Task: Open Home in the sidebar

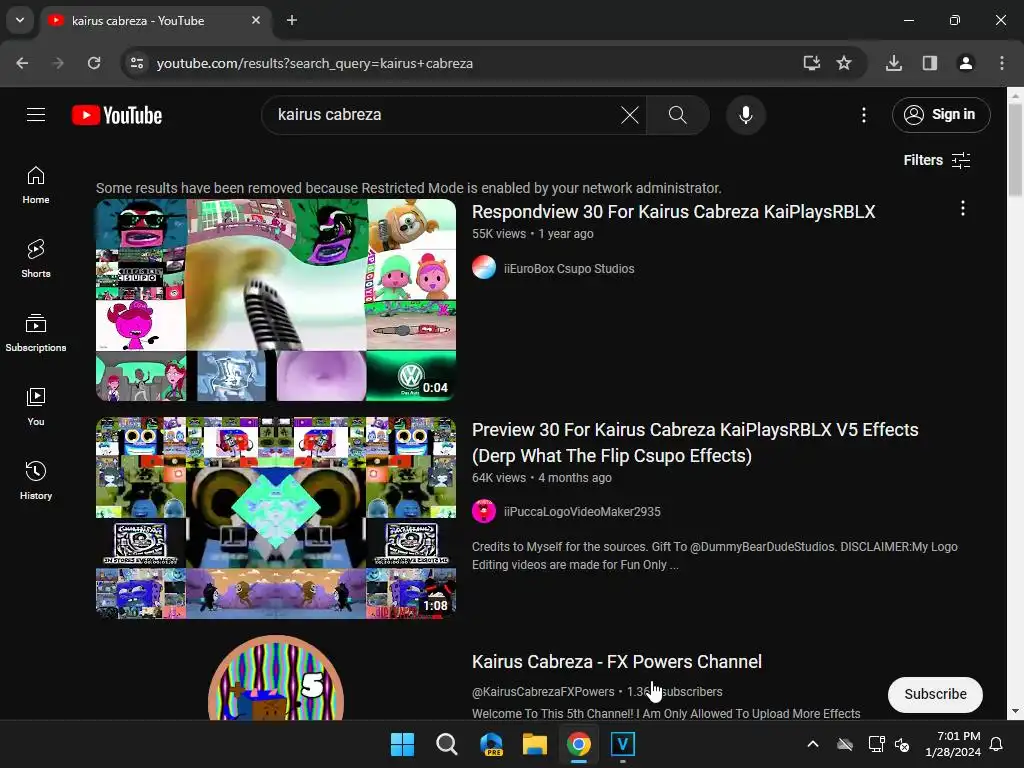Action: pos(36,185)
